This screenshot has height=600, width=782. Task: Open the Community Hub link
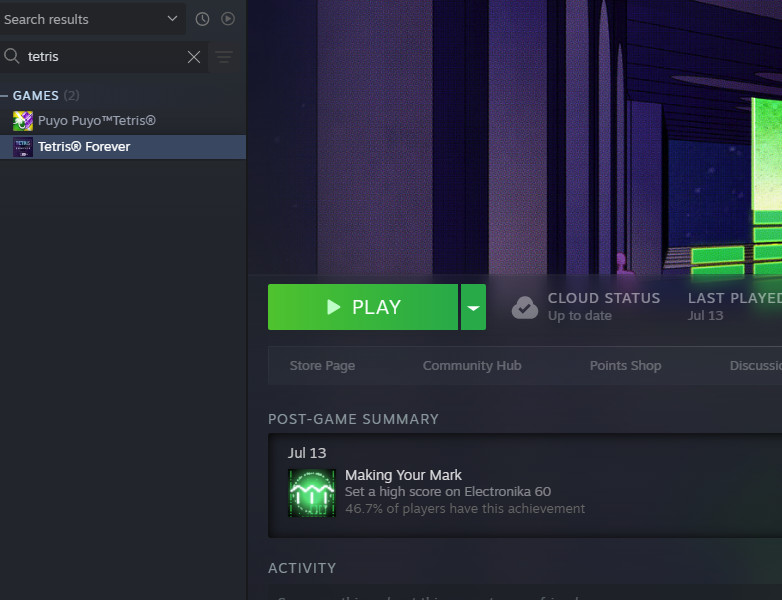(x=472, y=366)
